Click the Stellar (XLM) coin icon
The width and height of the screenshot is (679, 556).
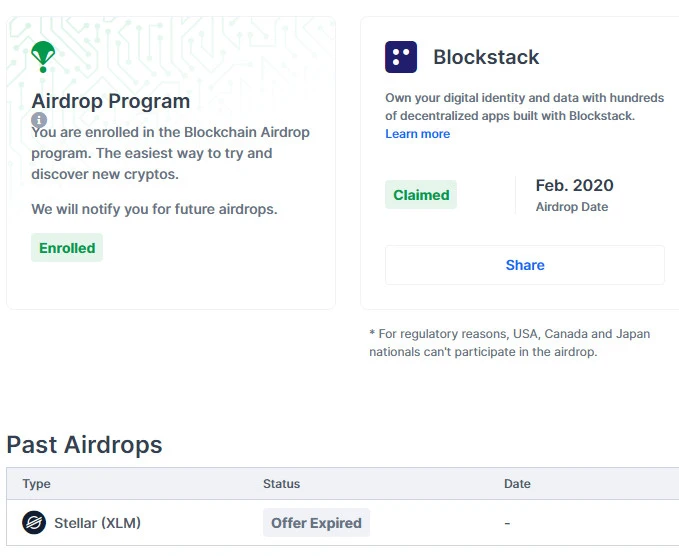(x=34, y=523)
